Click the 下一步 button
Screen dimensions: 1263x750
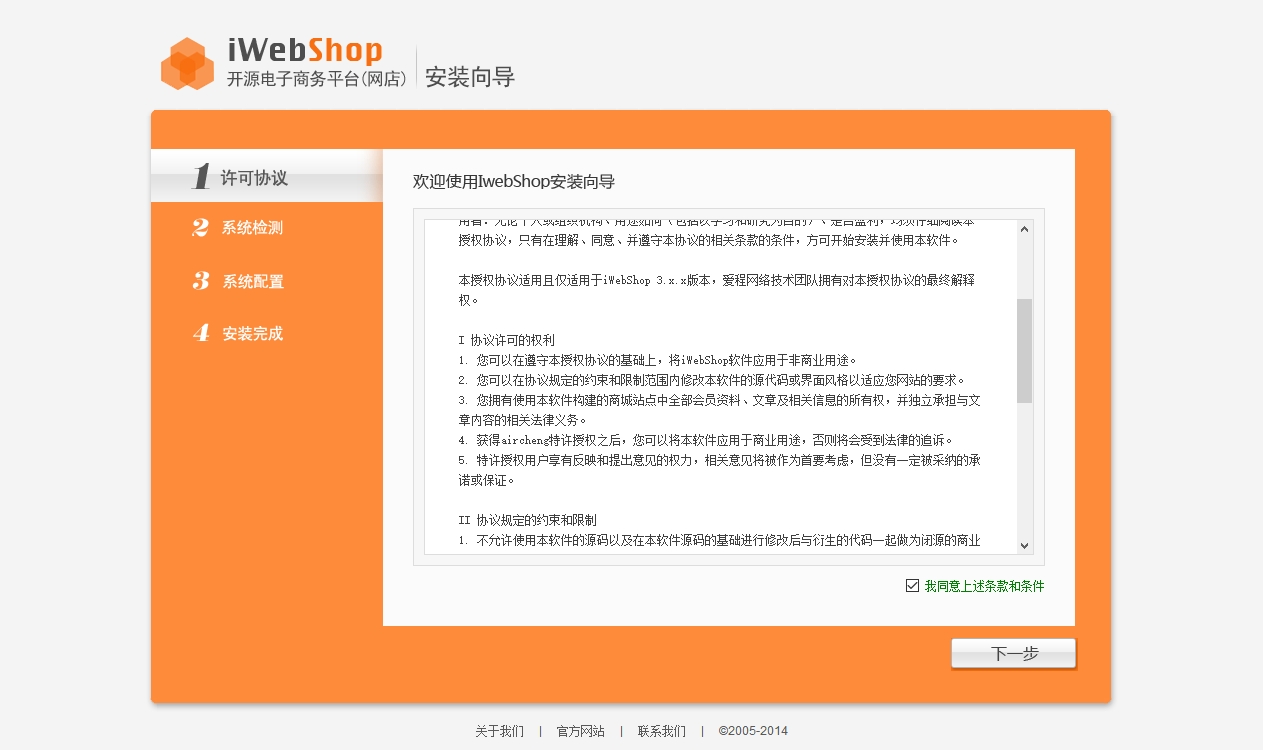click(1013, 654)
